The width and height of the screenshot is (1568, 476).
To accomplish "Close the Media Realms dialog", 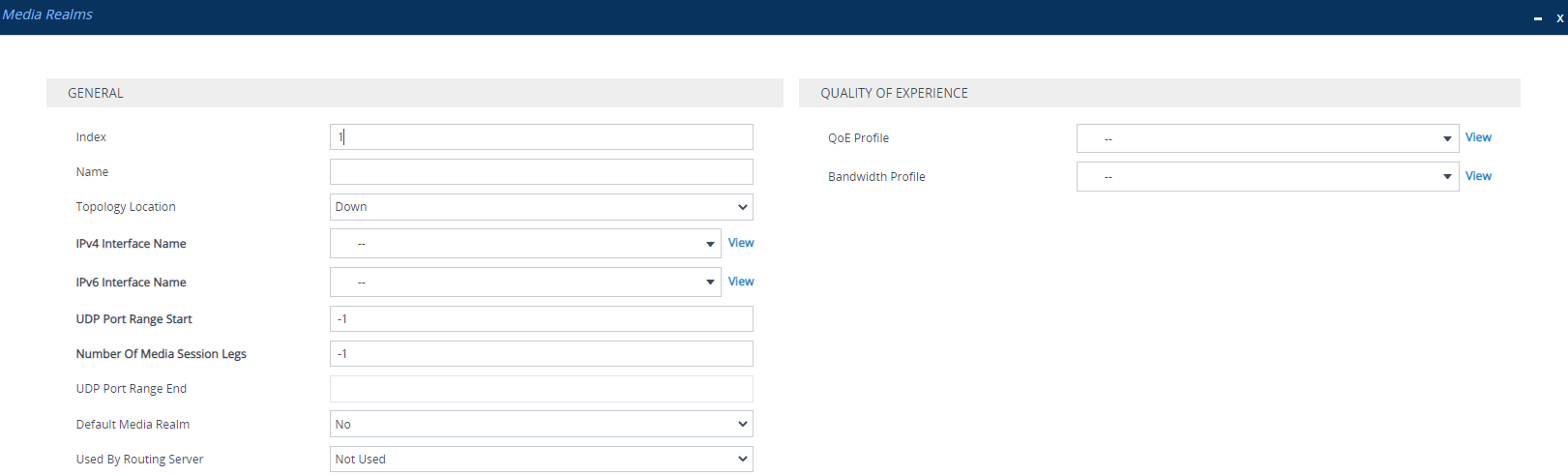I will (x=1559, y=18).
